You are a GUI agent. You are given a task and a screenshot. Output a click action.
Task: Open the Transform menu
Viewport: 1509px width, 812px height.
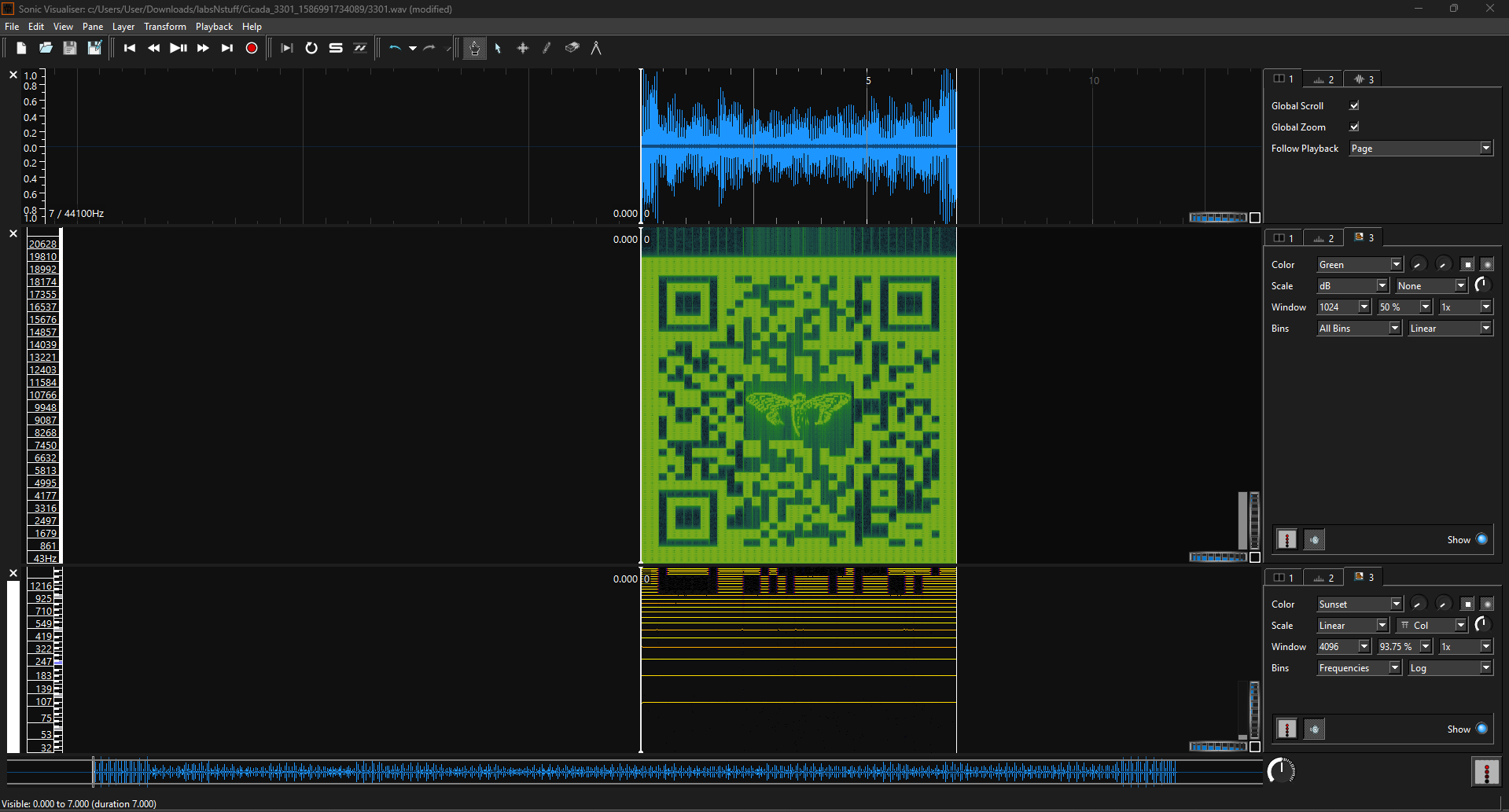coord(164,27)
